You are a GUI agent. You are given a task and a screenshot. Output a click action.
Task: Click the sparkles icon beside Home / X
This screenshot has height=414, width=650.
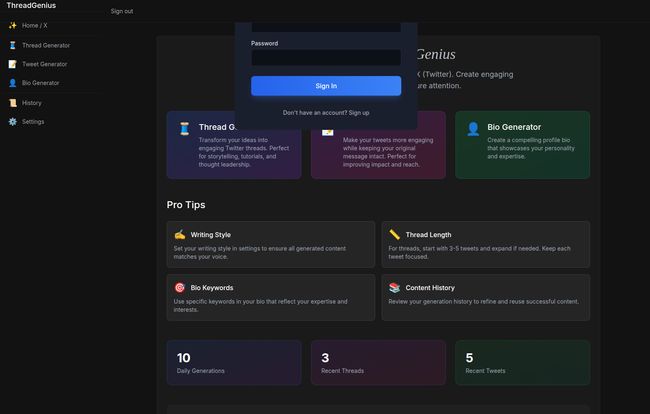(13, 25)
